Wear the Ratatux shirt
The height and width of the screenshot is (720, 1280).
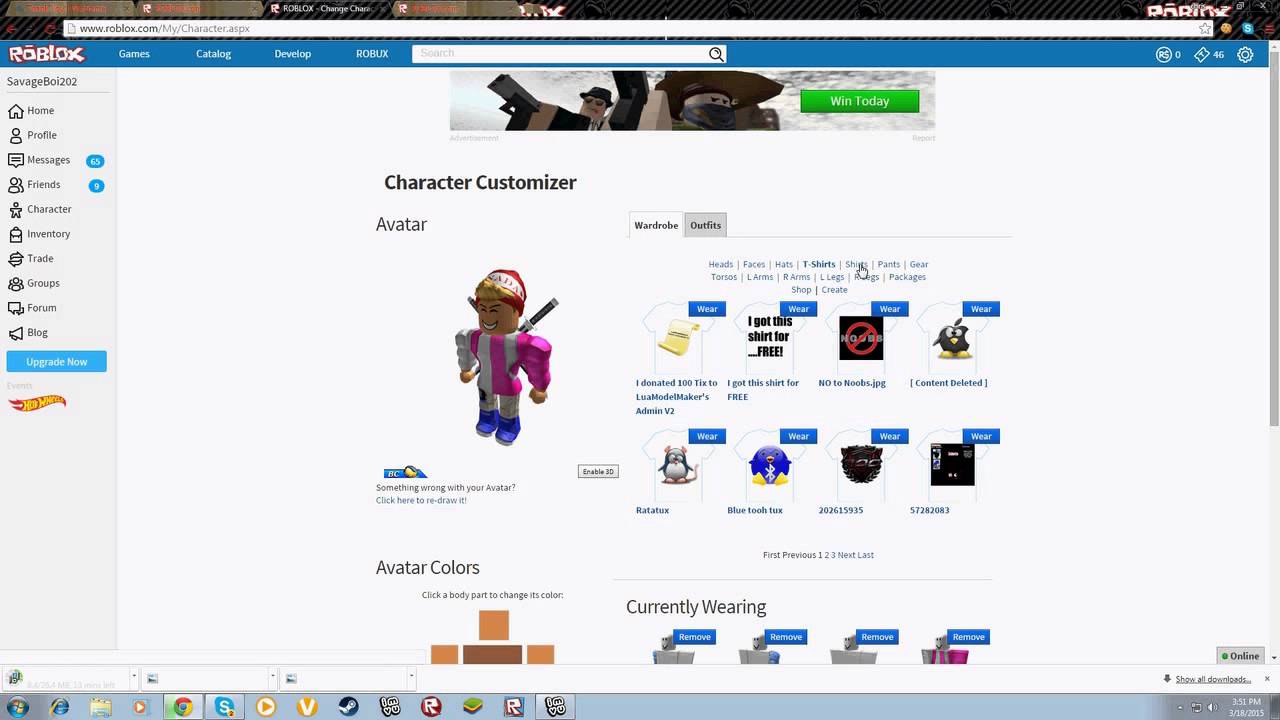click(707, 436)
